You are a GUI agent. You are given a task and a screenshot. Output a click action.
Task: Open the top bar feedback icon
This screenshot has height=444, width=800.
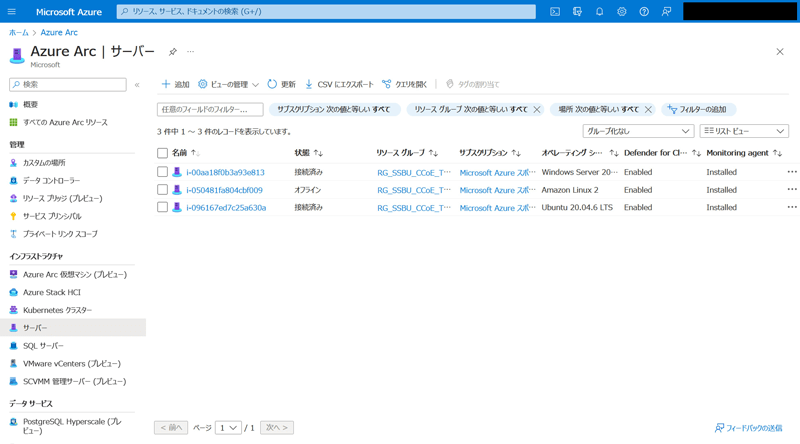(x=666, y=12)
